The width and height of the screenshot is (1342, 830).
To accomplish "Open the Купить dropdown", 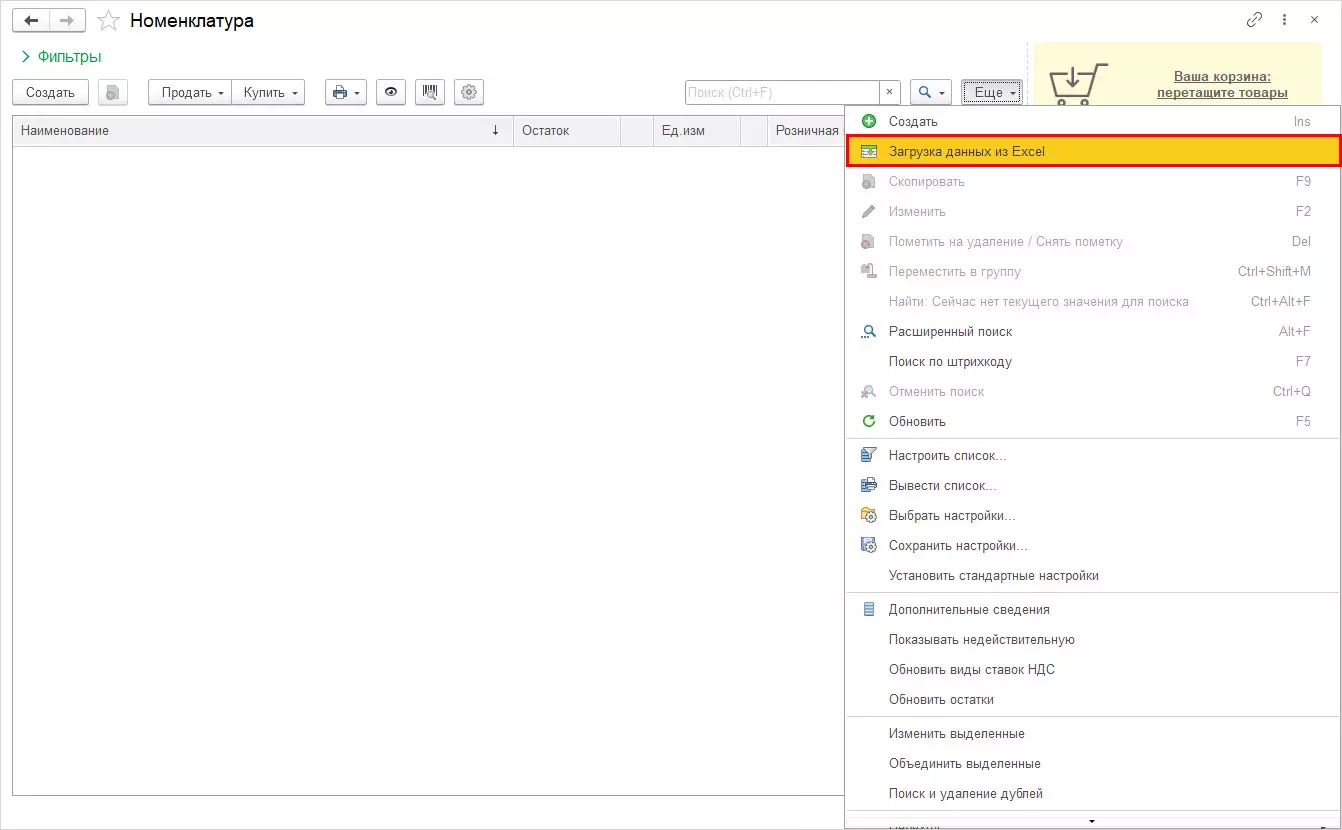I will pyautogui.click(x=268, y=92).
